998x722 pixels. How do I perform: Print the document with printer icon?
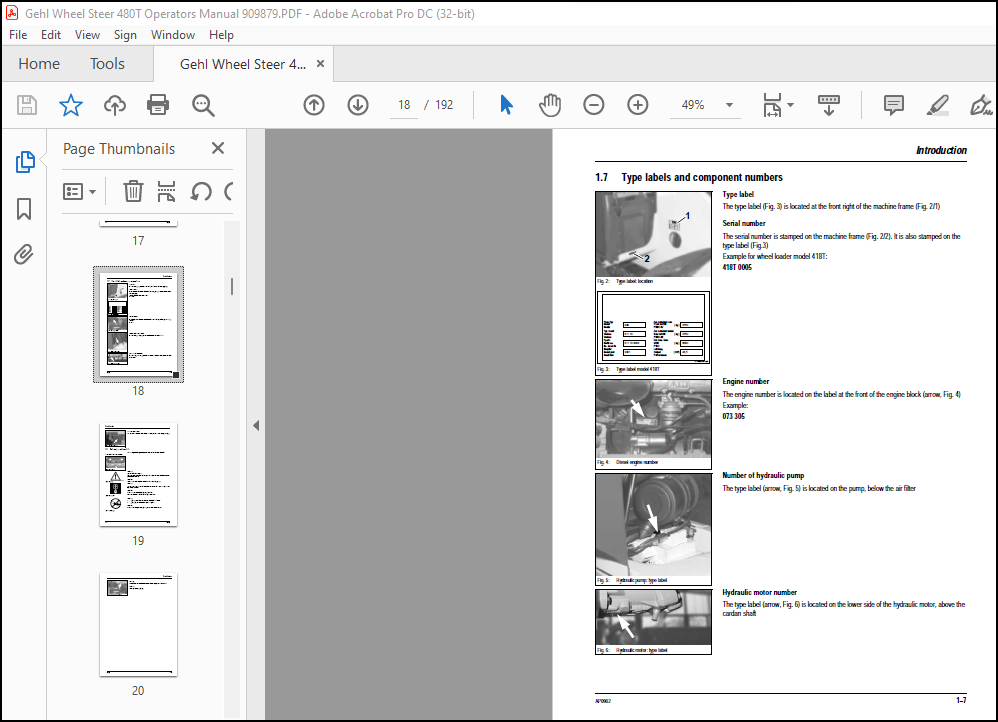(158, 105)
